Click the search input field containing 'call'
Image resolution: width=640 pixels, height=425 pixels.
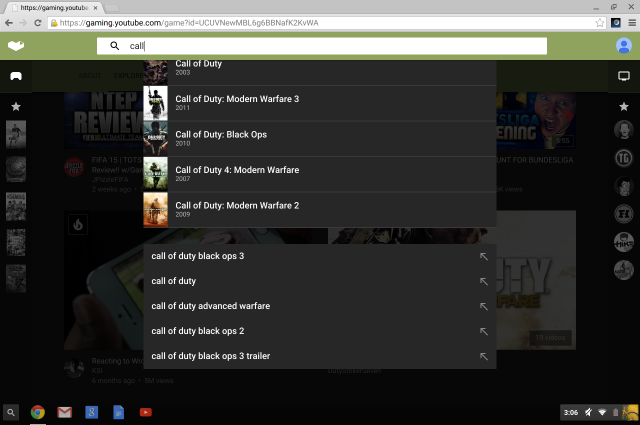(330, 46)
